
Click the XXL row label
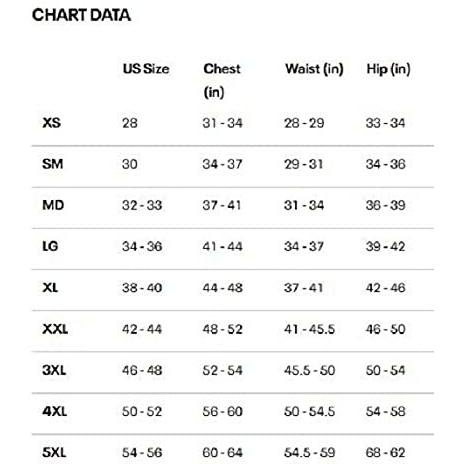click(x=55, y=329)
